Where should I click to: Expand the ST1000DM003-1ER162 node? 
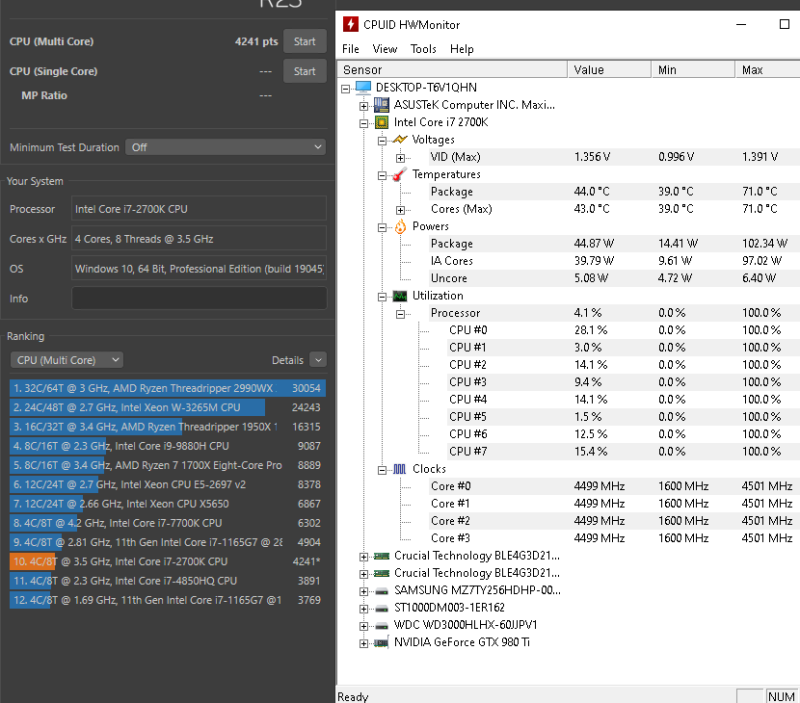363,609
